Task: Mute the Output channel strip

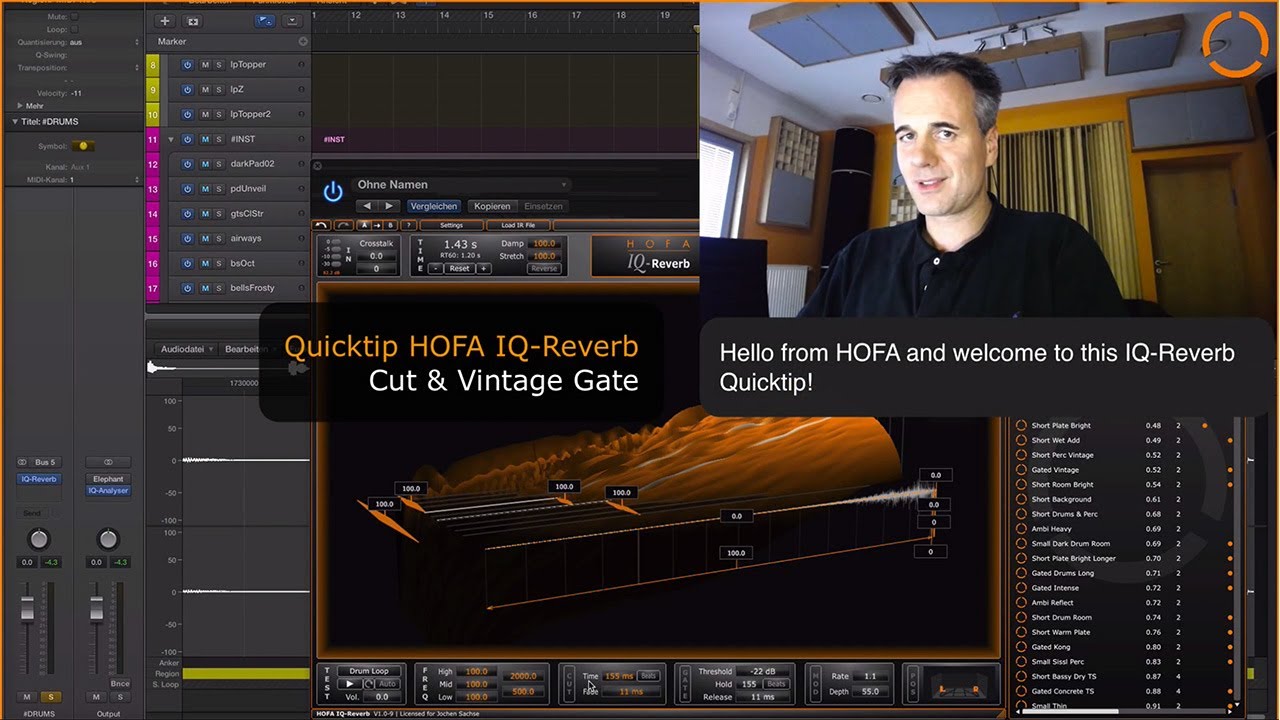Action: 96,697
